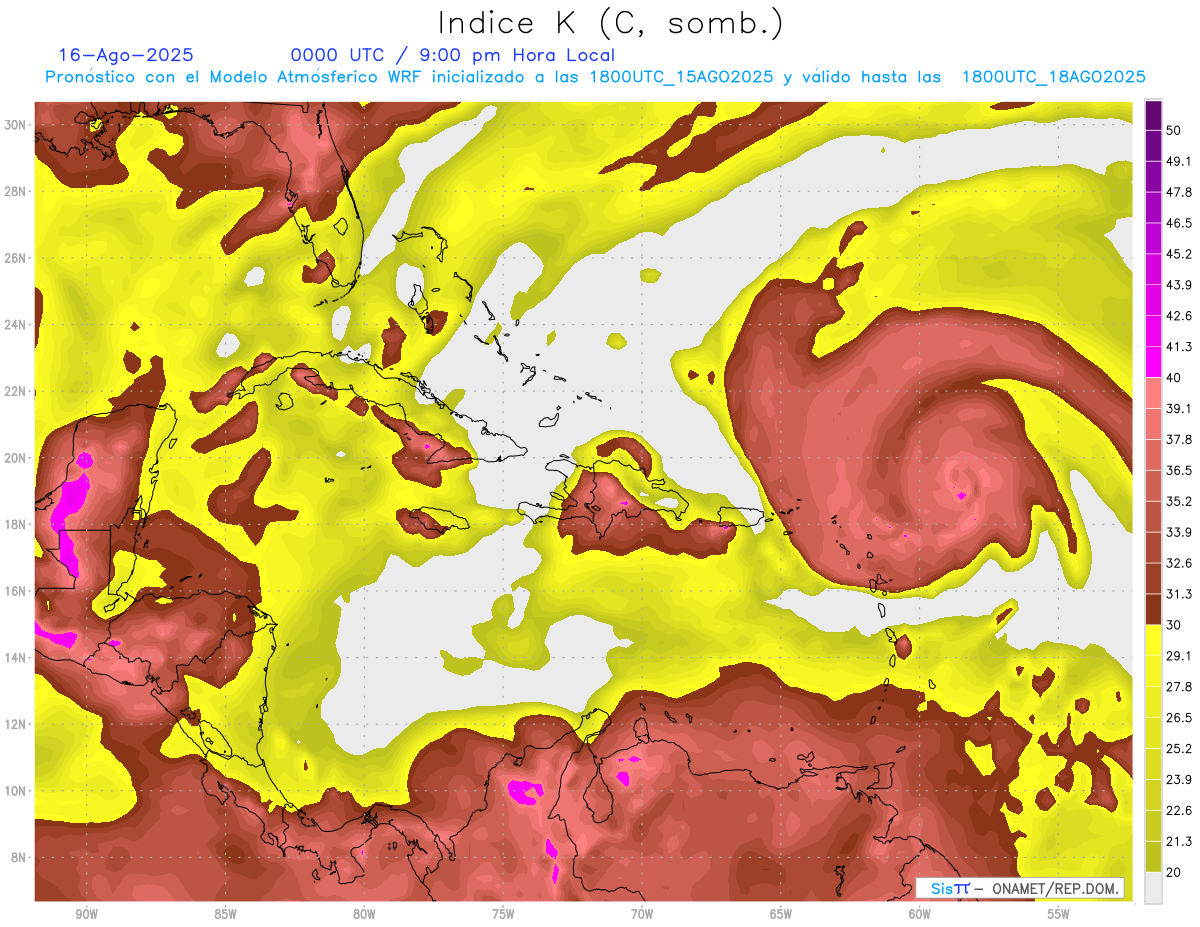Click the 26N latitude label
This screenshot has width=1200, height=927.
coord(16,258)
